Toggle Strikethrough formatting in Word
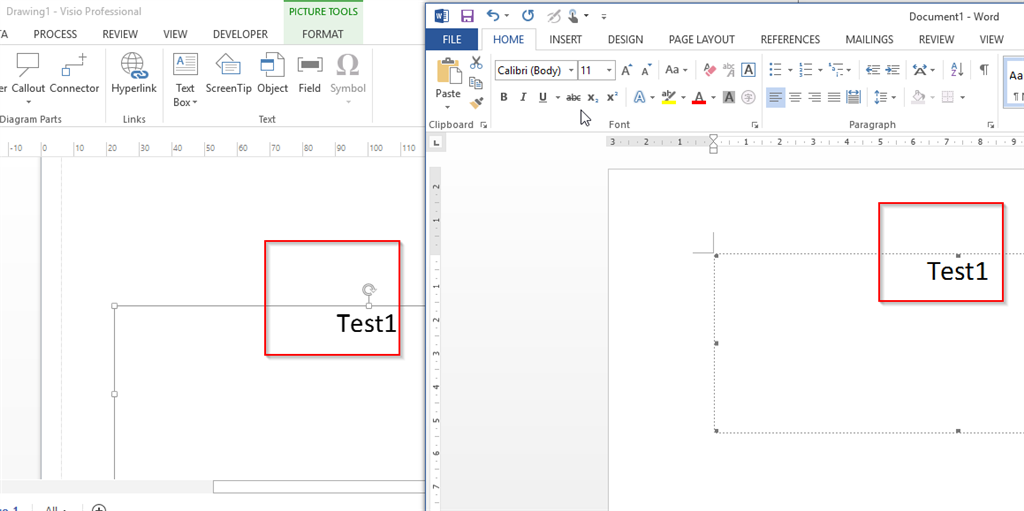1024x511 pixels. coord(573,97)
